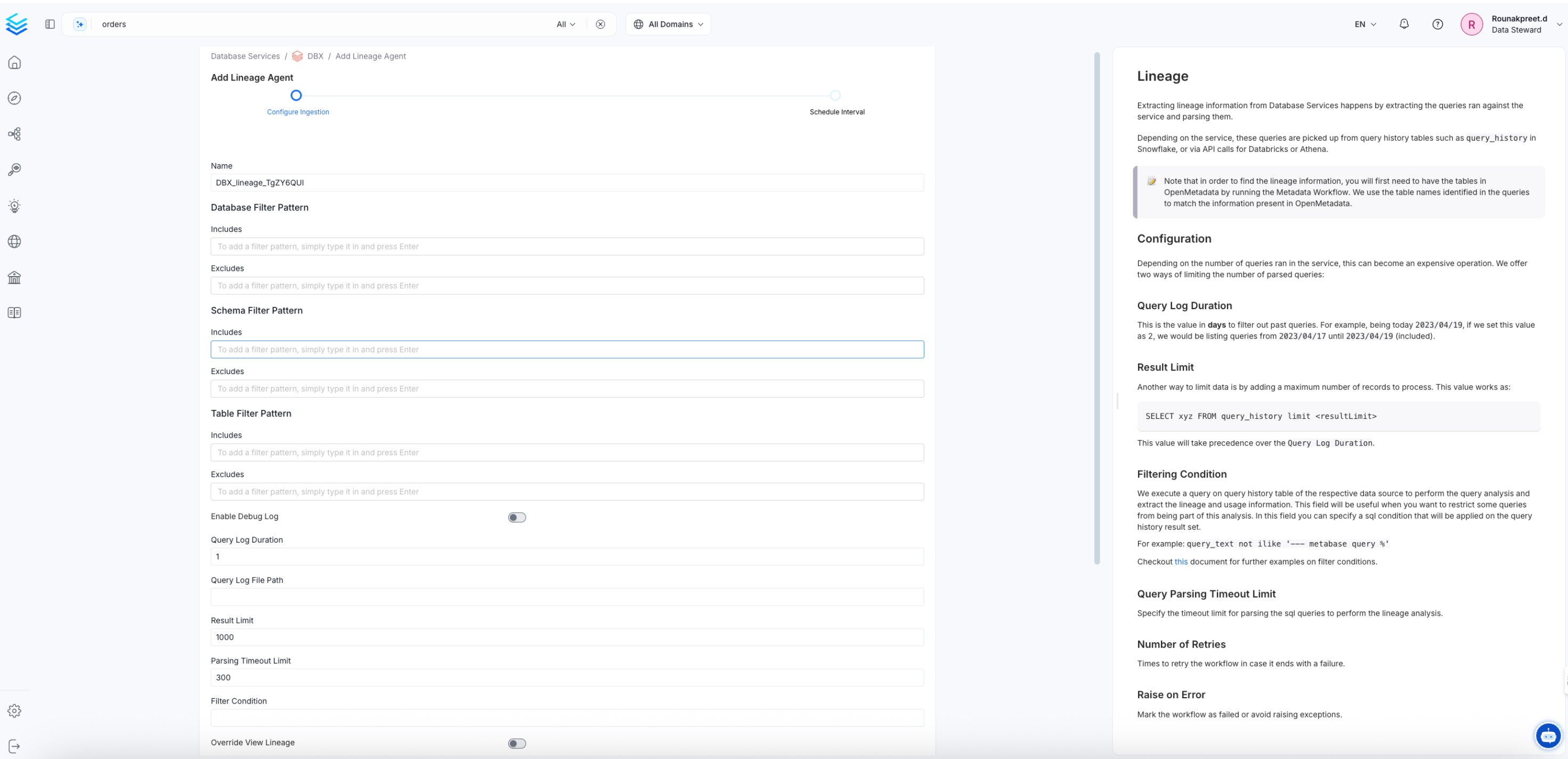Open the Home page from the sidebar
1568x759 pixels.
pos(14,62)
